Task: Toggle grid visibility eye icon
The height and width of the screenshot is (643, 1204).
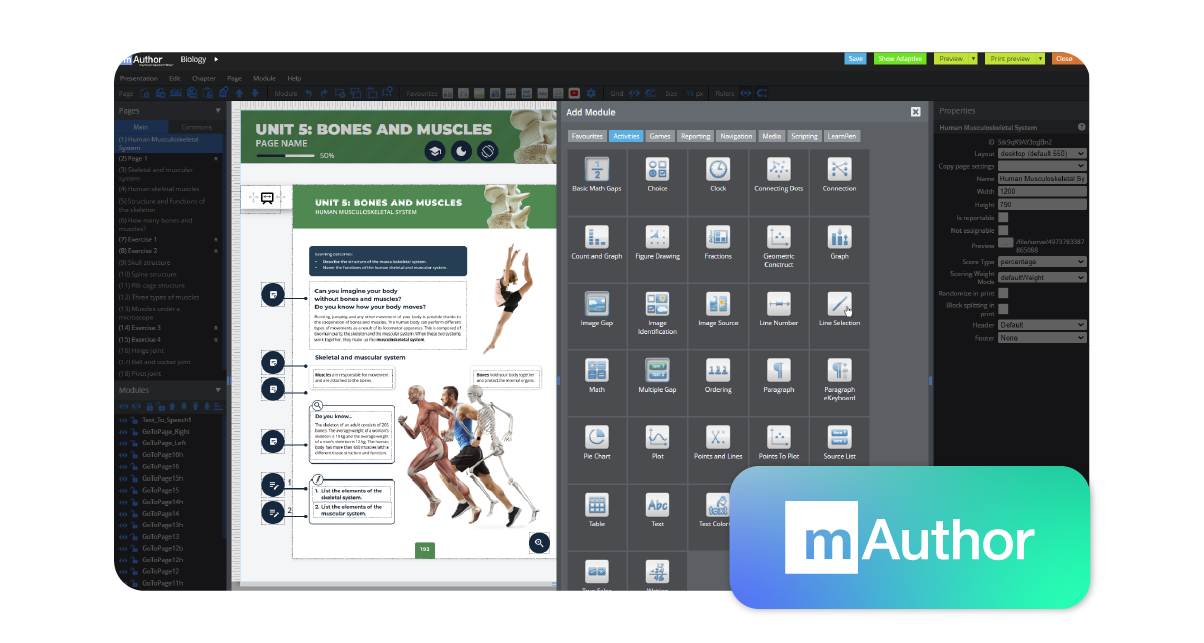Action: tap(633, 93)
